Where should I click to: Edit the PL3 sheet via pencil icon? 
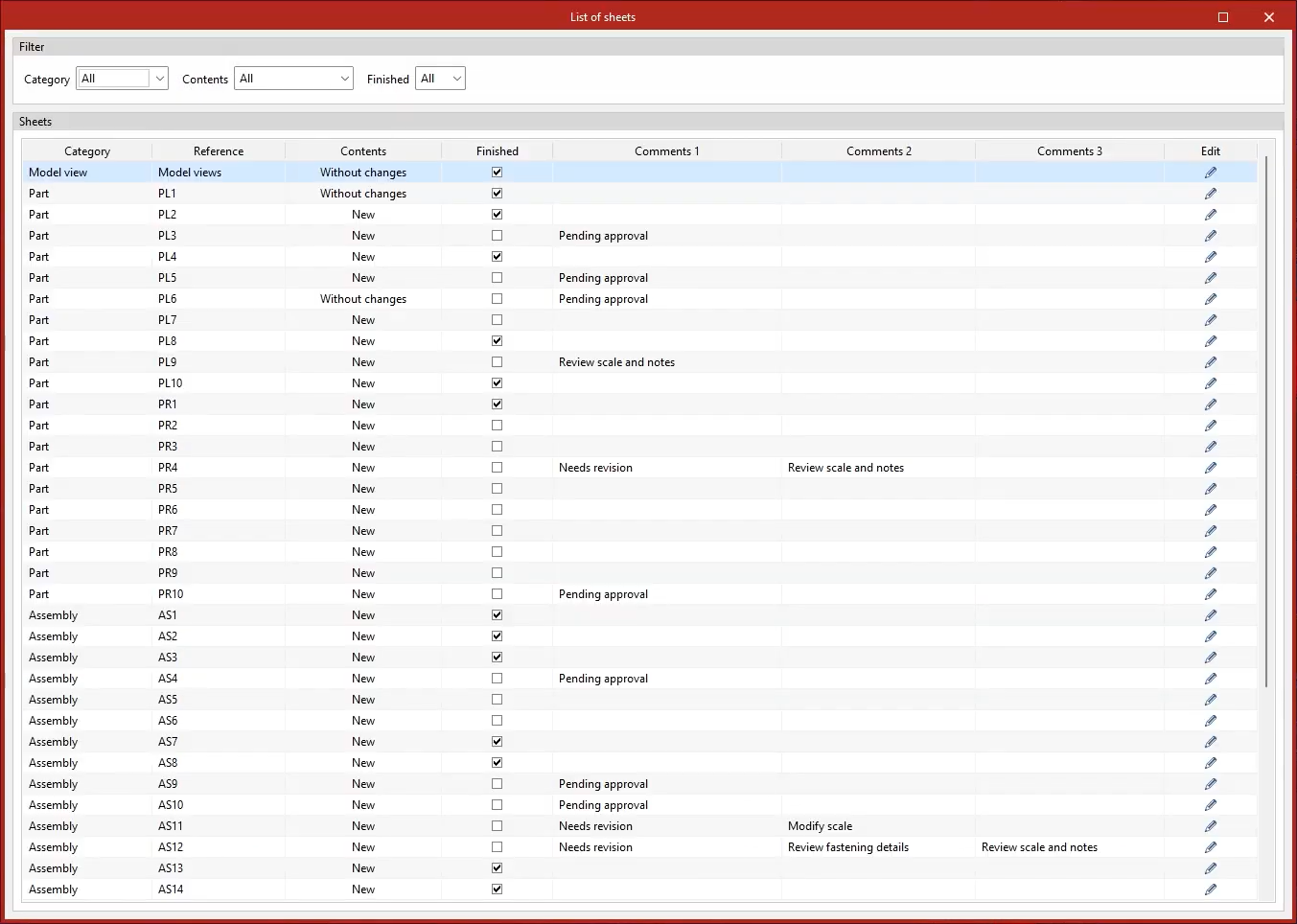pos(1211,236)
